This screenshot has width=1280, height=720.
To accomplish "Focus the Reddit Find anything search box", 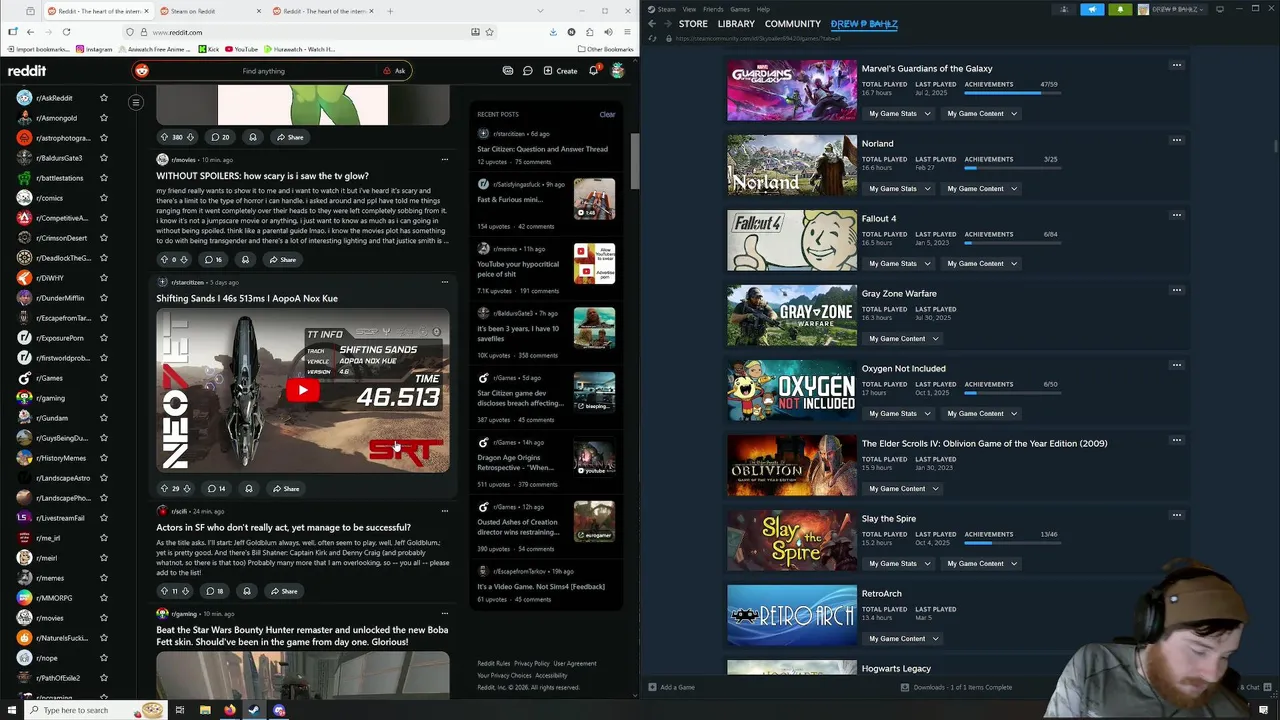I will tap(264, 71).
